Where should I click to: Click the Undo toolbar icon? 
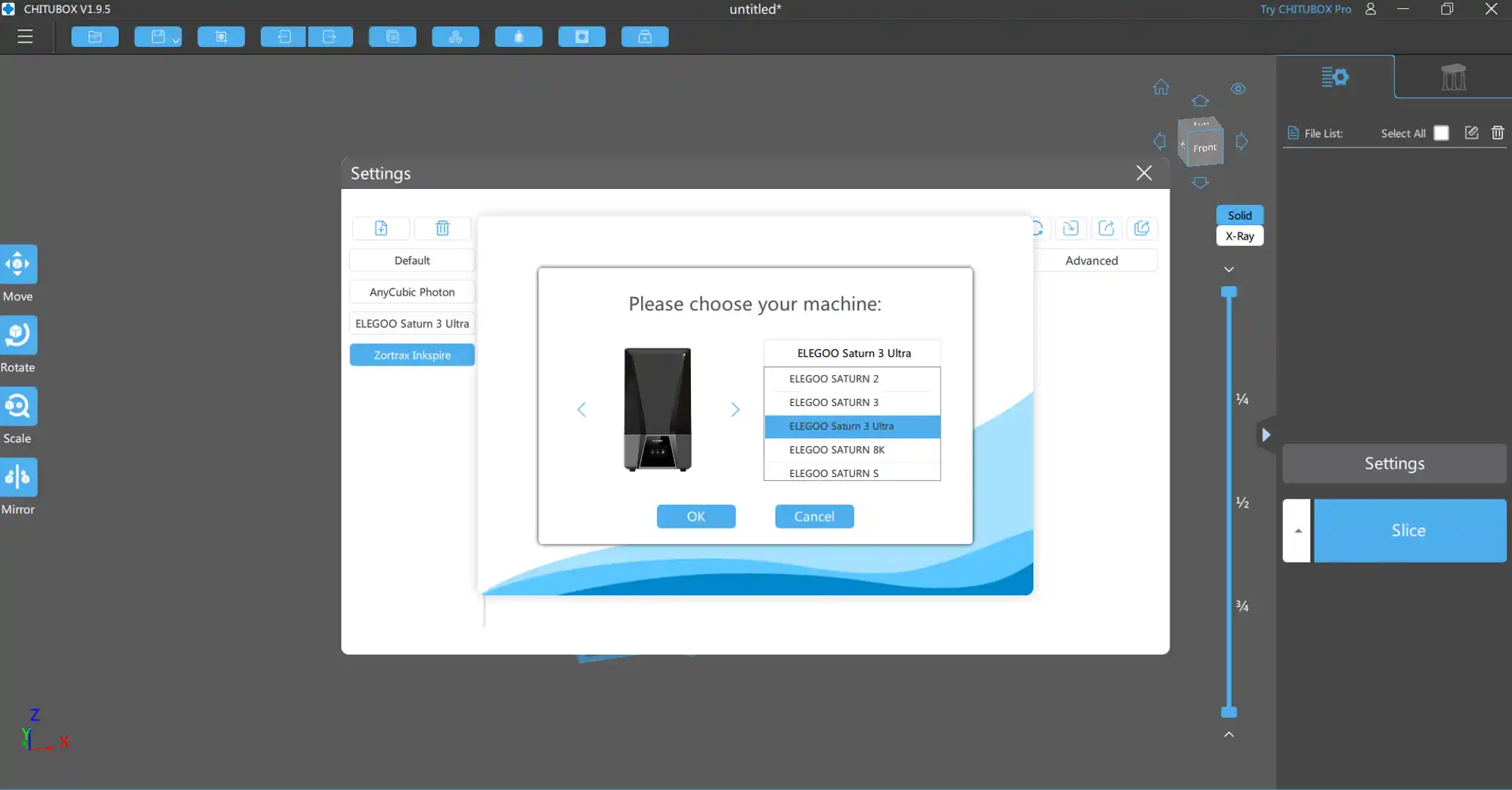(x=283, y=36)
